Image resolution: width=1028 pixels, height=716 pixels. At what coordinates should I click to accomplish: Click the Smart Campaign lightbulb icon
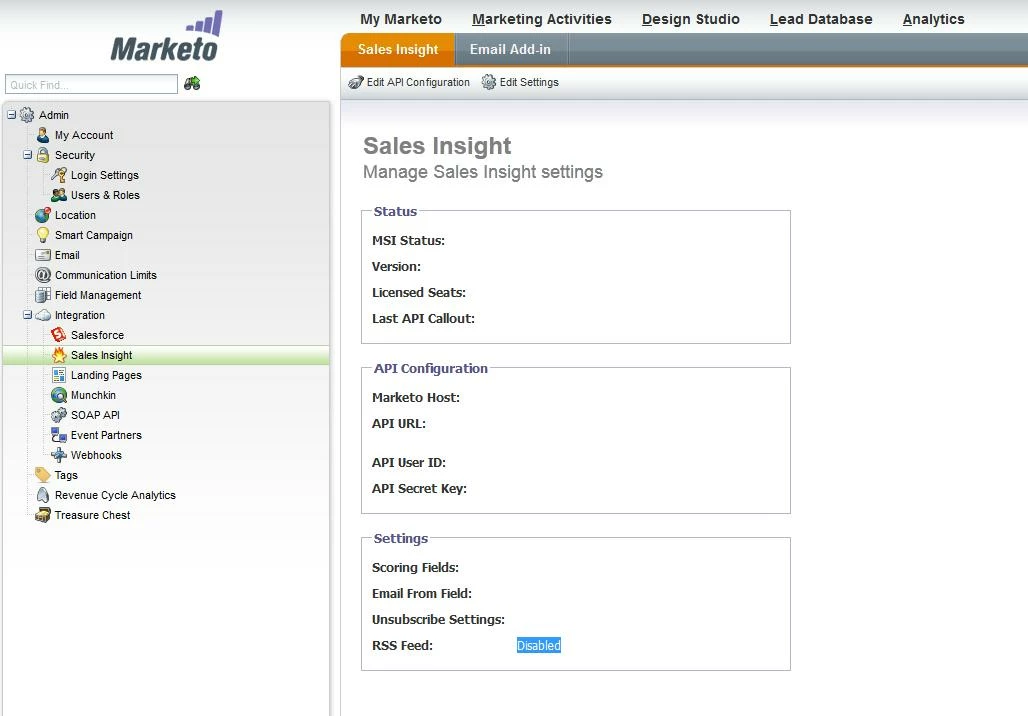click(43, 235)
